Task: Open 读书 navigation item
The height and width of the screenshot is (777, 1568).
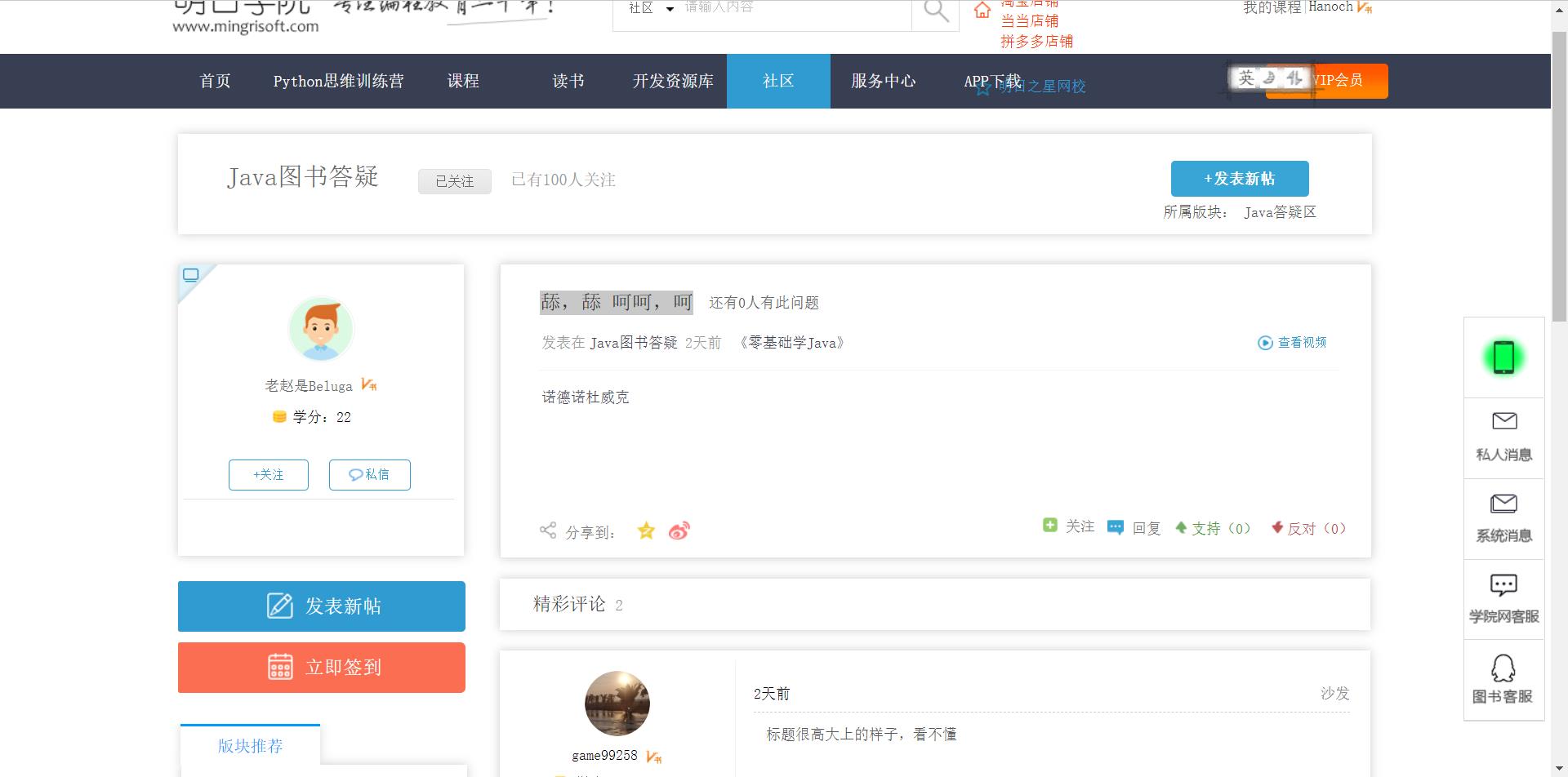Action: coord(568,81)
